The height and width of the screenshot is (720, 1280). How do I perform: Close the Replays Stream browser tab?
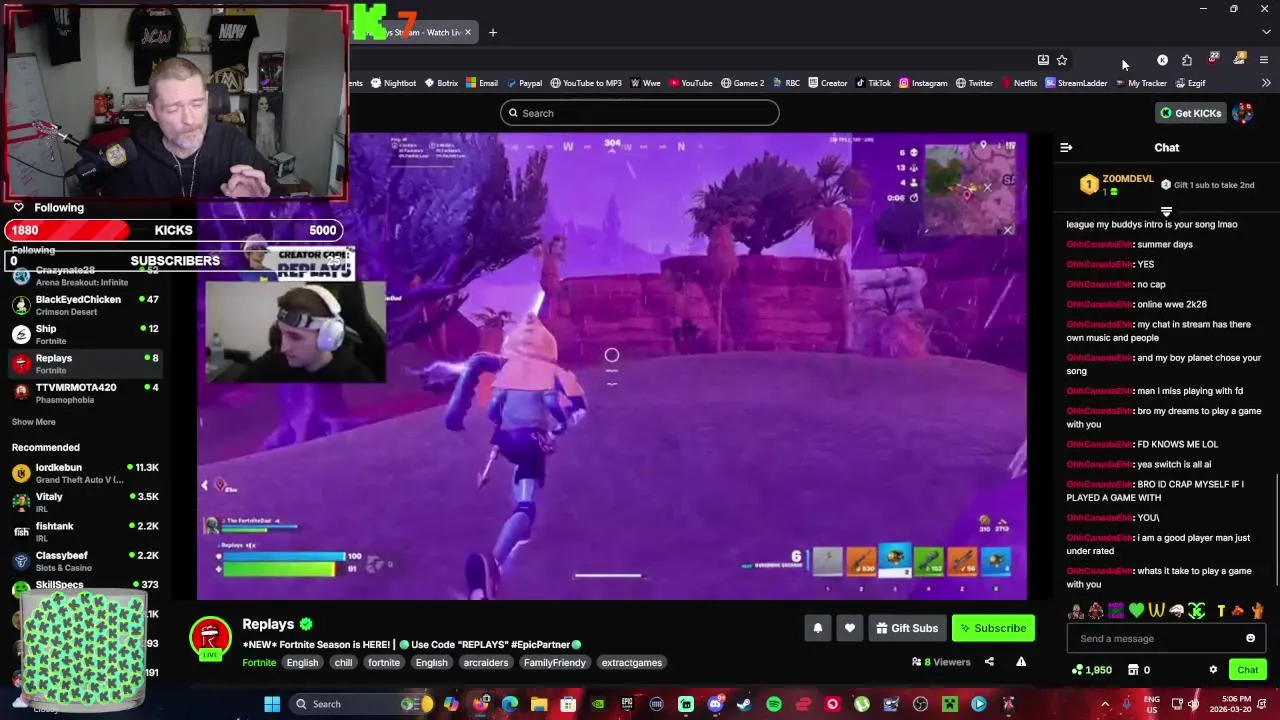467,32
